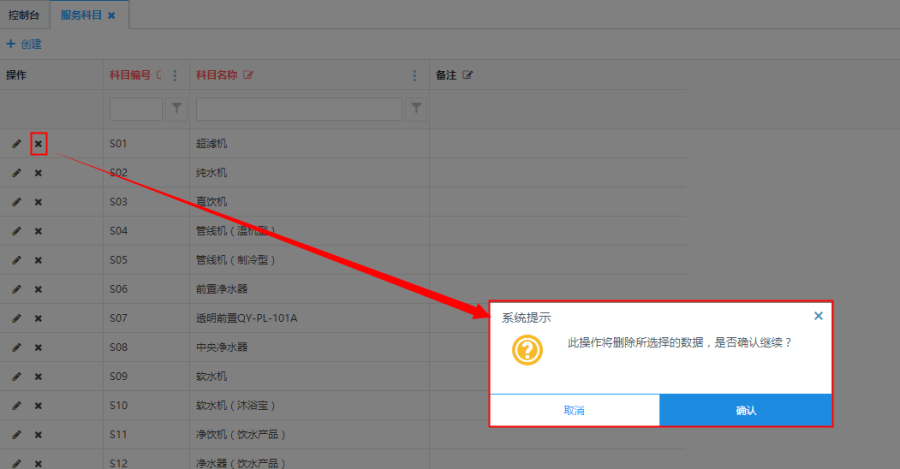Open the 科目编号 column options menu
This screenshot has width=900, height=469.
click(176, 75)
